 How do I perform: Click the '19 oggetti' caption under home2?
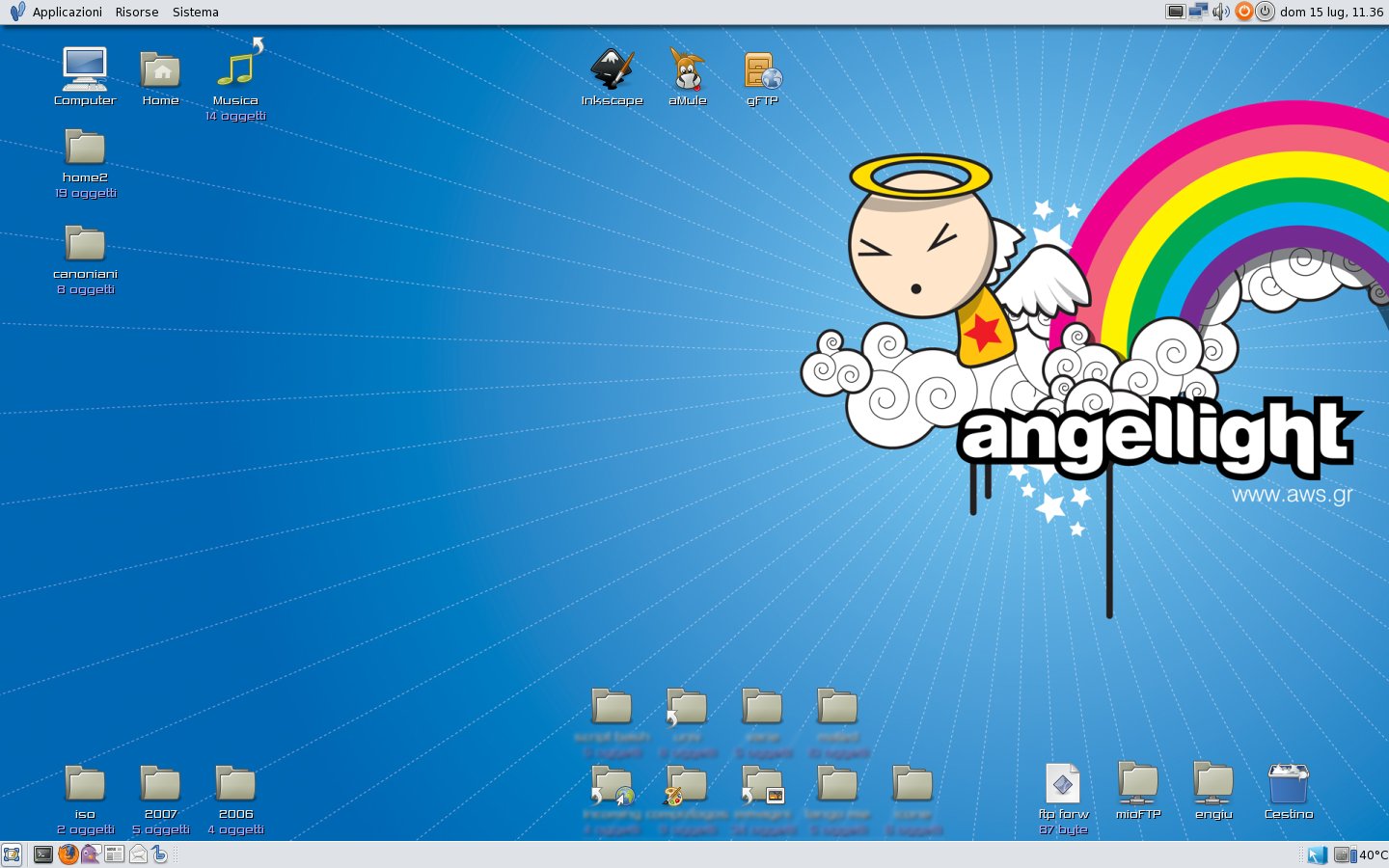[x=85, y=193]
